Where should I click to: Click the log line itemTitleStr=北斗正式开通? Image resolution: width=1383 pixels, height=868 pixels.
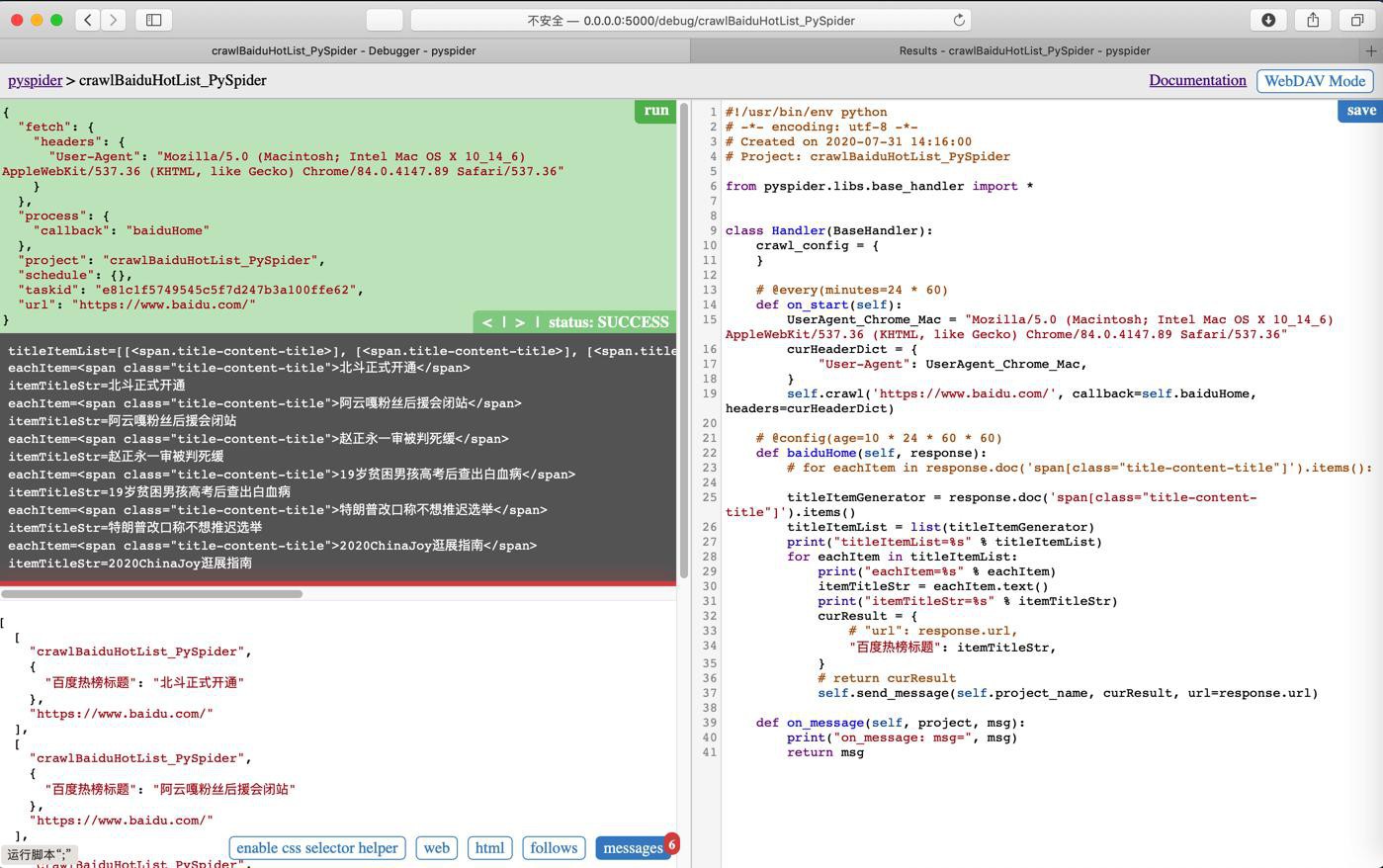(97, 386)
